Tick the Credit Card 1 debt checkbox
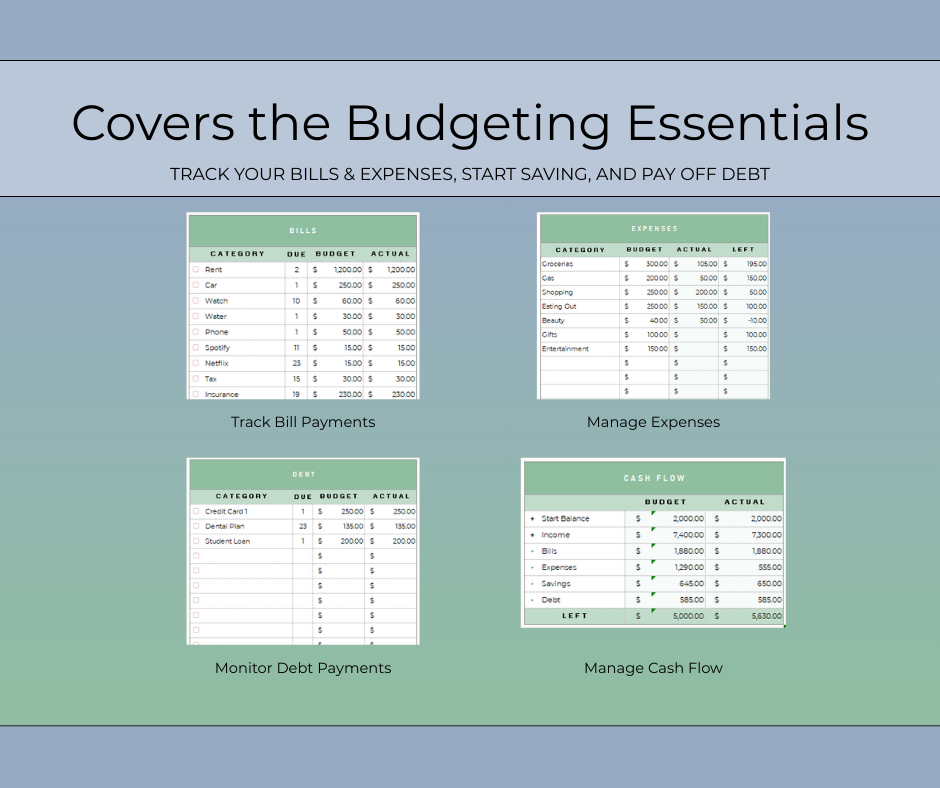The height and width of the screenshot is (788, 940). point(196,511)
